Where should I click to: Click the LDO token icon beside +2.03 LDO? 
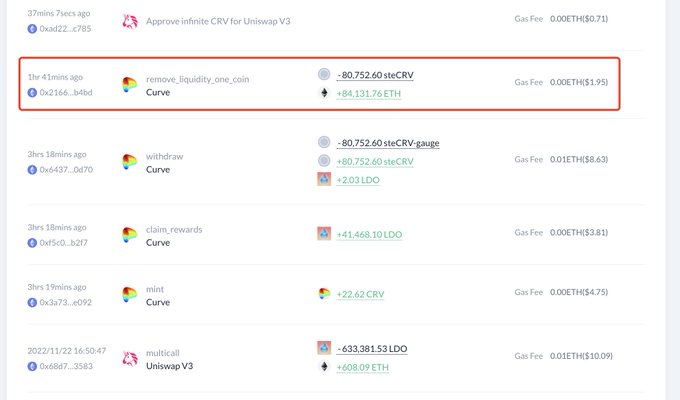tap(324, 179)
